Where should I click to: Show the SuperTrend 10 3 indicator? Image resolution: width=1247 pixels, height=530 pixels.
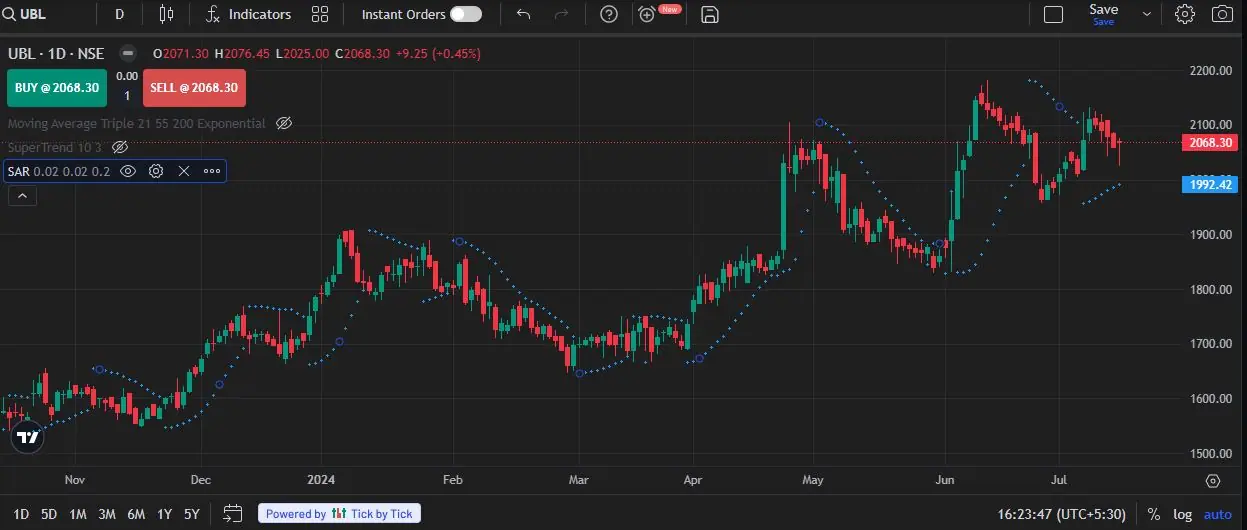point(120,147)
